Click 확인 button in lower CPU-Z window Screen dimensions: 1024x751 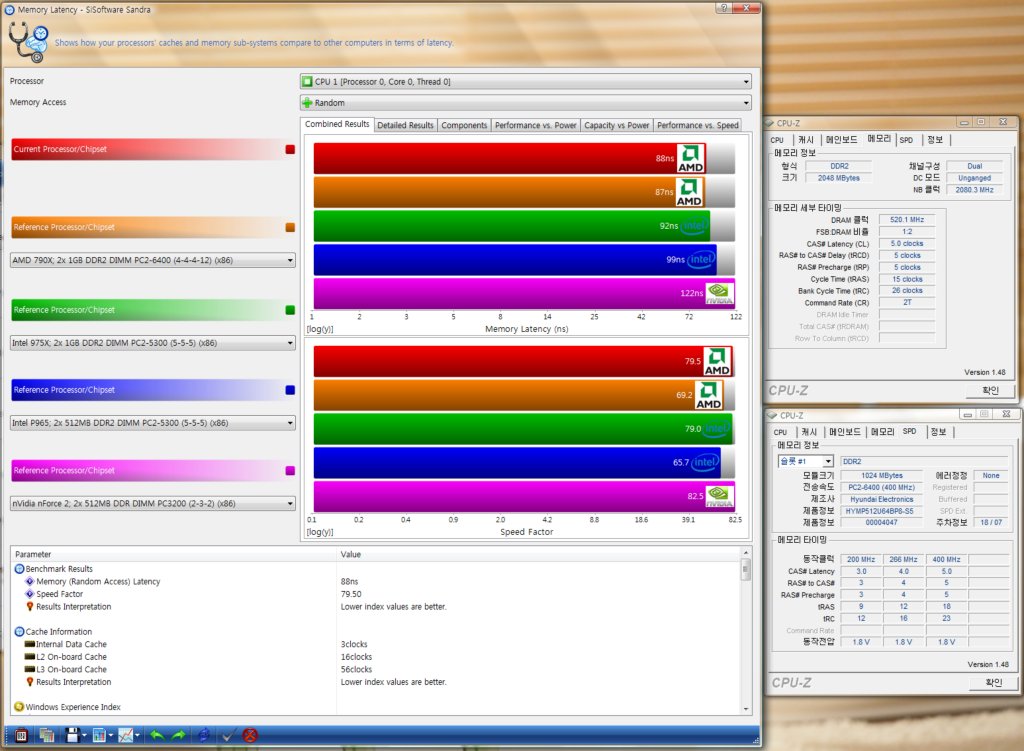pyautogui.click(x=993, y=682)
